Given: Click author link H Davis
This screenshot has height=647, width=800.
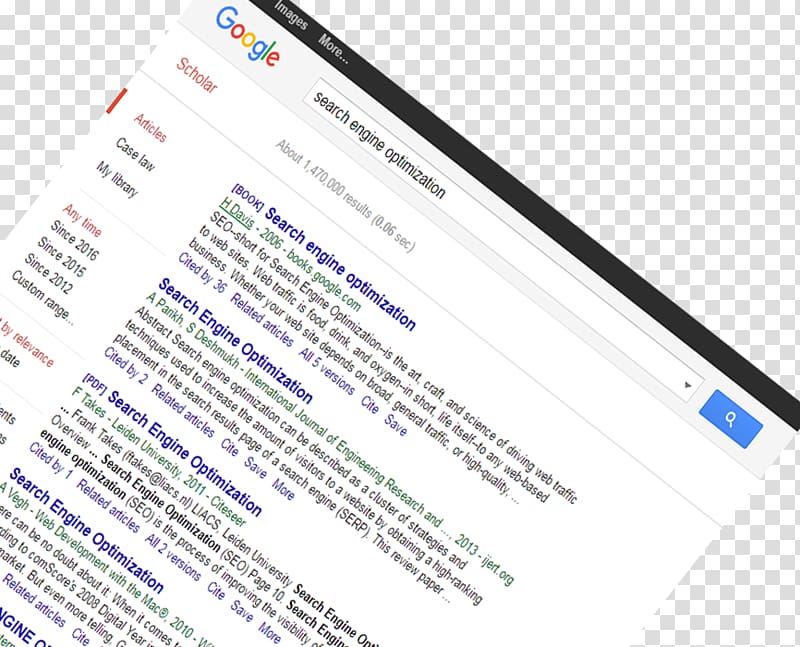Looking at the screenshot, I should 237,214.
